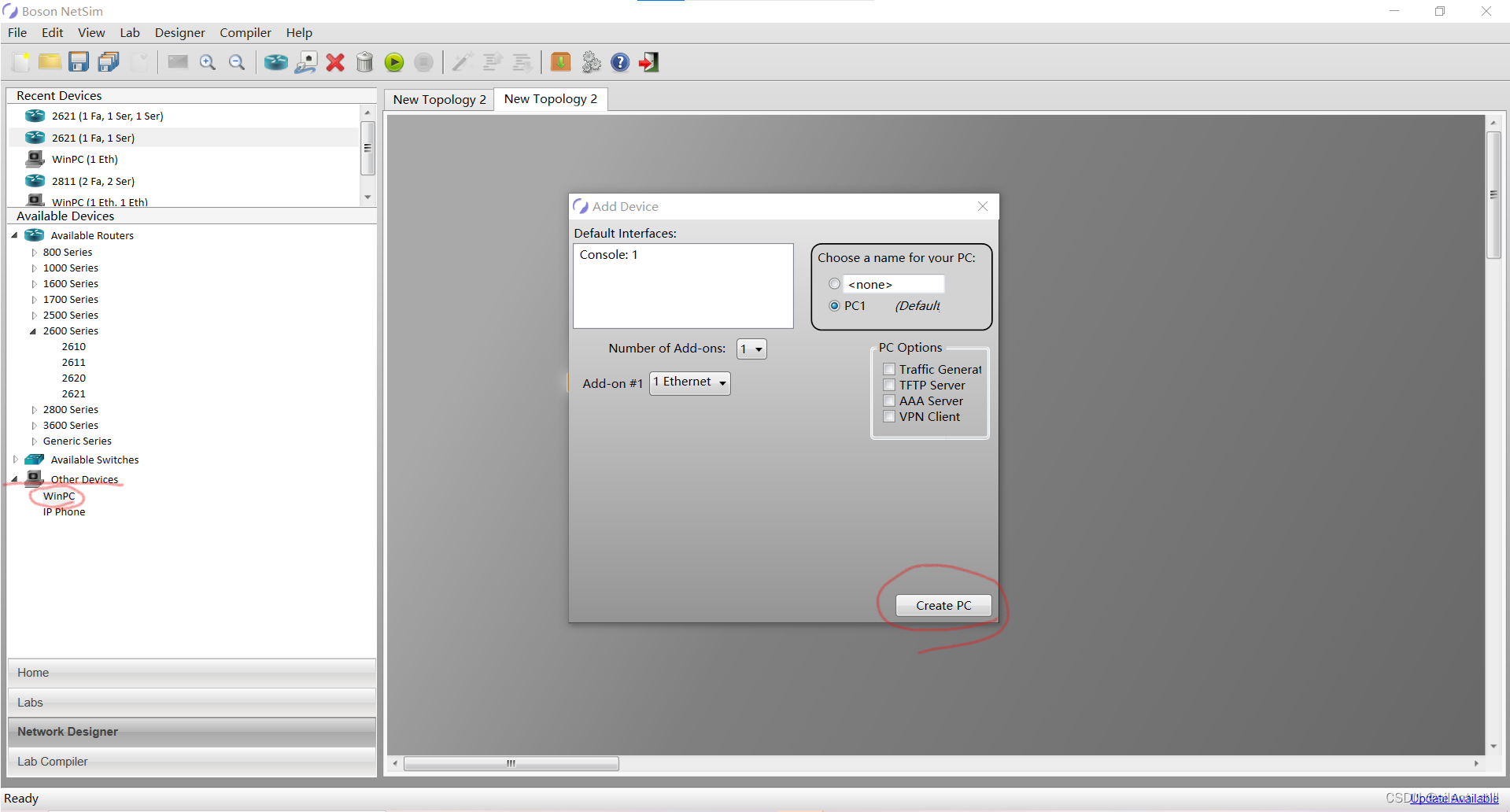Click the router device toolbar icon
Image resolution: width=1510 pixels, height=812 pixels.
pos(276,62)
